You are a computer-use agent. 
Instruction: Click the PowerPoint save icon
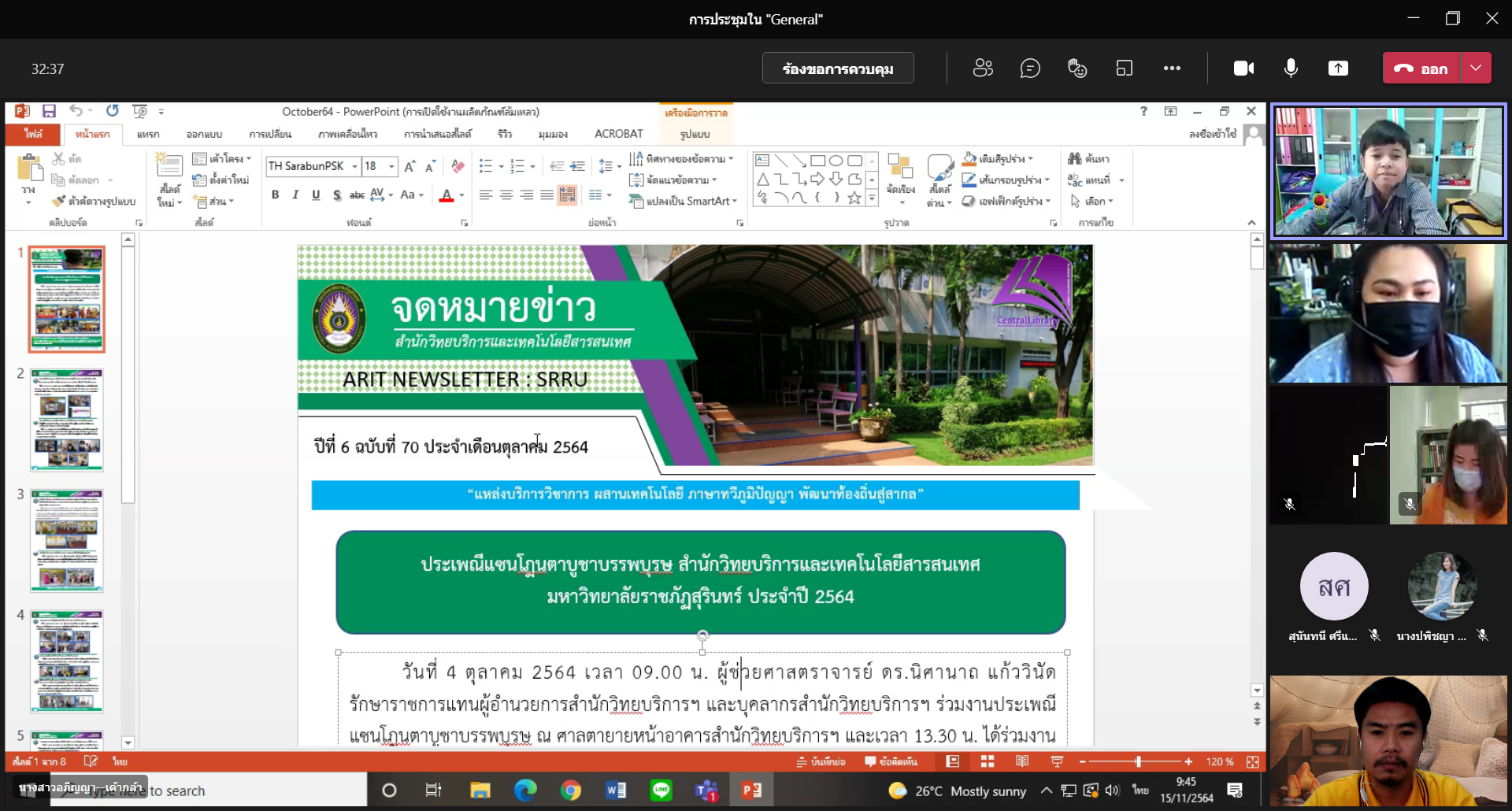(49, 111)
